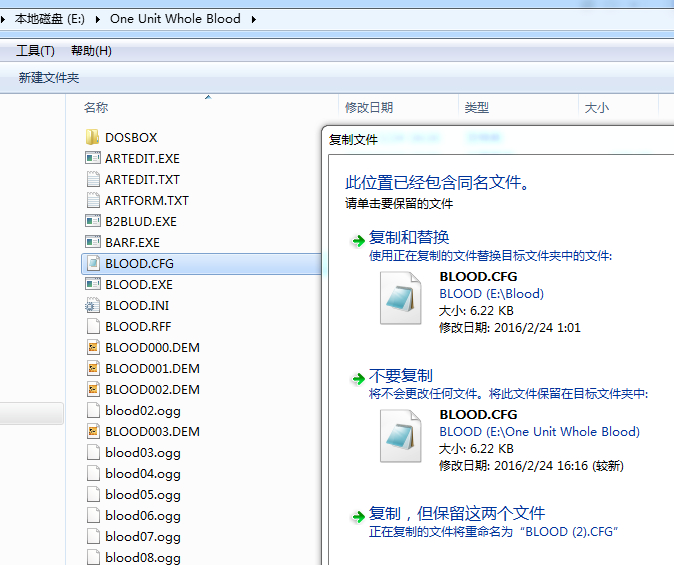Open the 帮助(H) menu
The image size is (674, 565).
[x=91, y=51]
